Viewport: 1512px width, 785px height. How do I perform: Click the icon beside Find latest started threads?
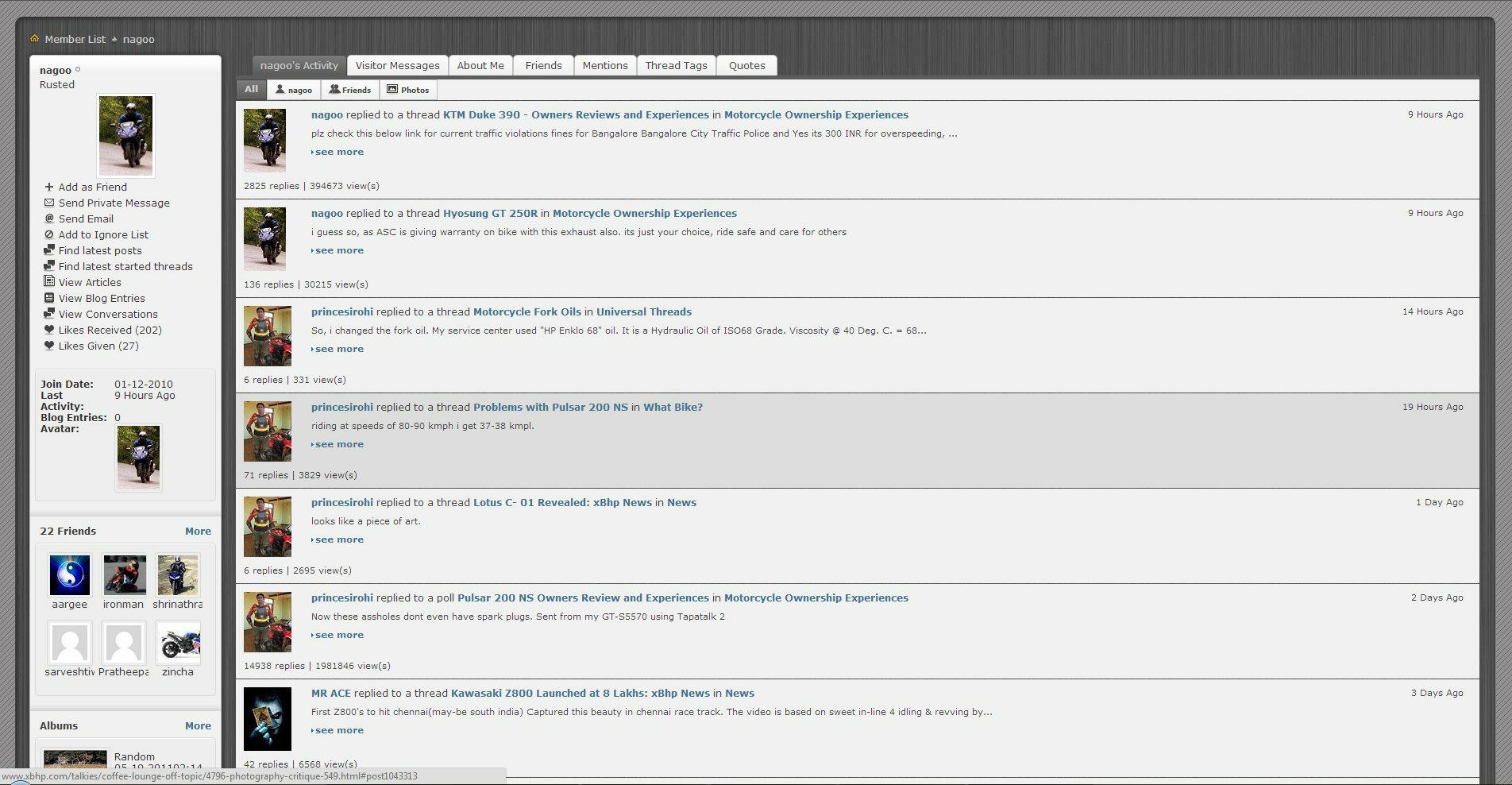pos(49,265)
